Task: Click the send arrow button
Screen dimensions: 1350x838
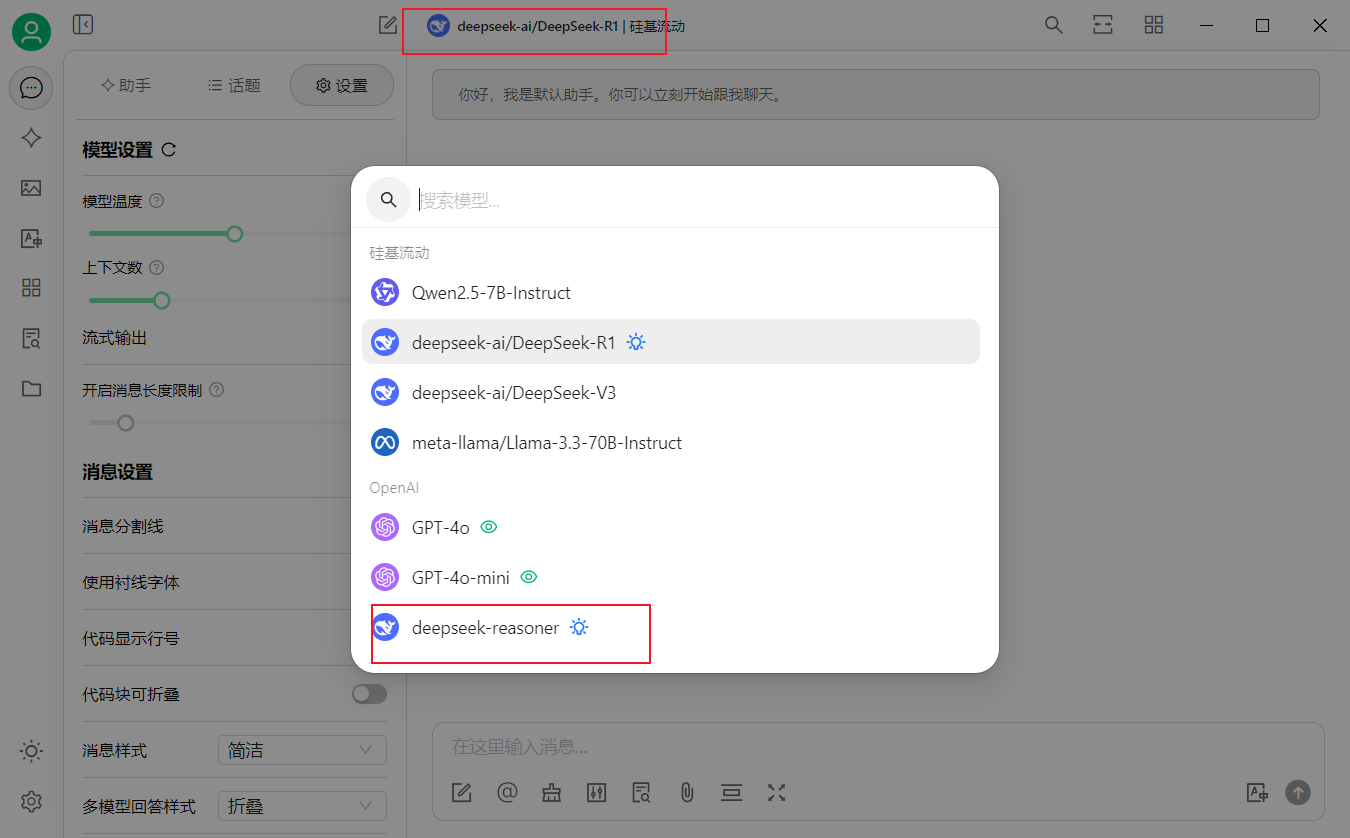Action: coord(1298,793)
